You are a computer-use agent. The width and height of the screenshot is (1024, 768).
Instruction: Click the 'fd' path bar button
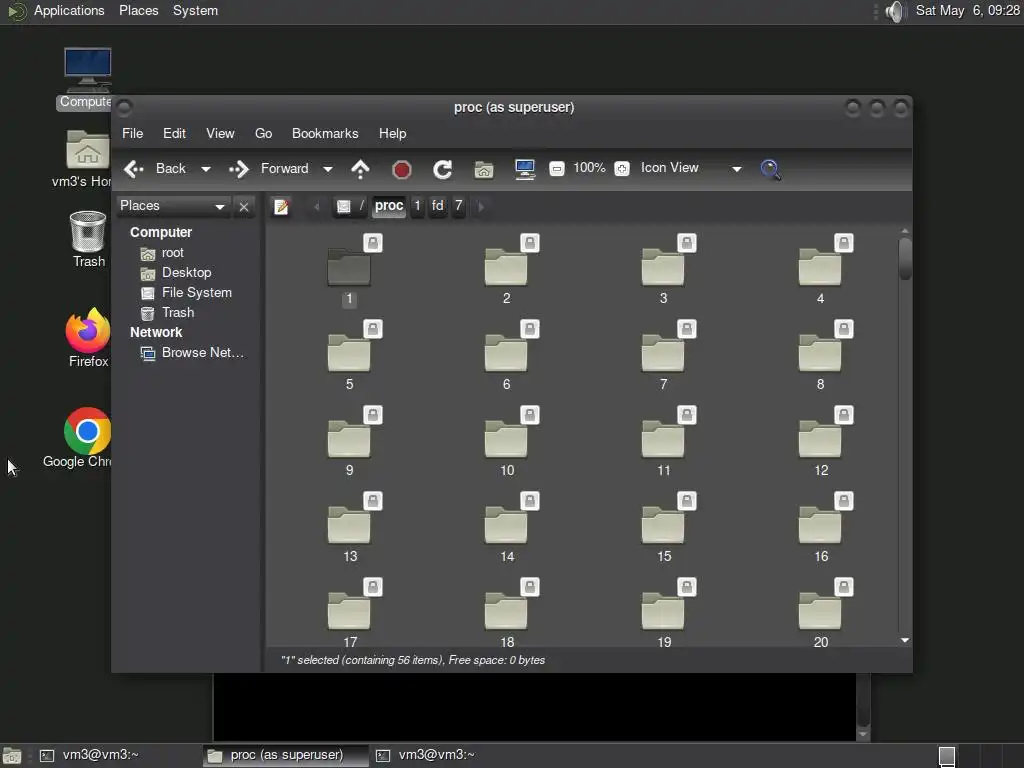click(x=437, y=206)
